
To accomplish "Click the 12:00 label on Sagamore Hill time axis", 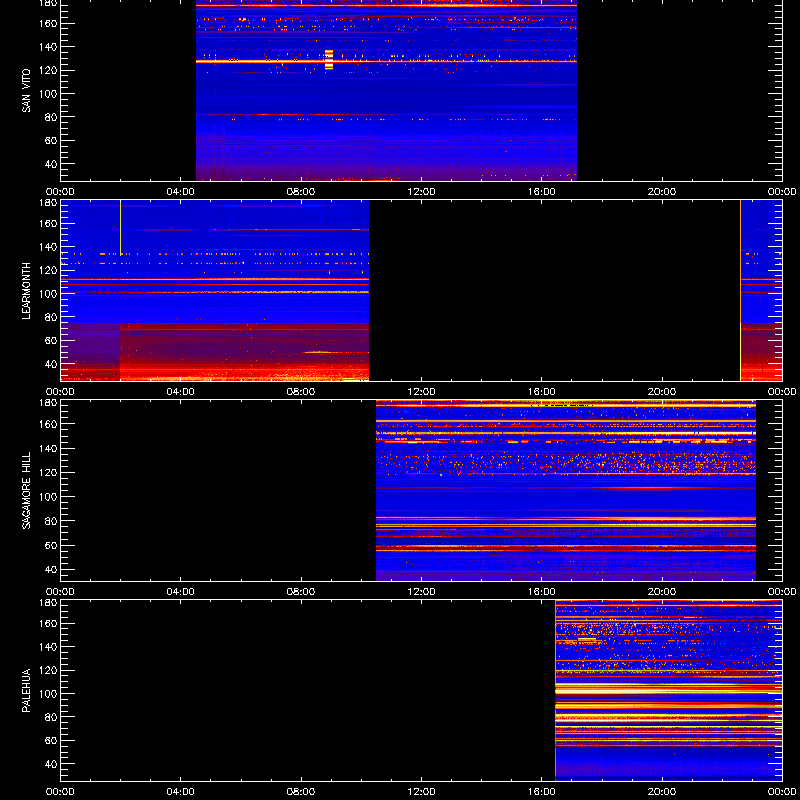I will click(421, 592).
